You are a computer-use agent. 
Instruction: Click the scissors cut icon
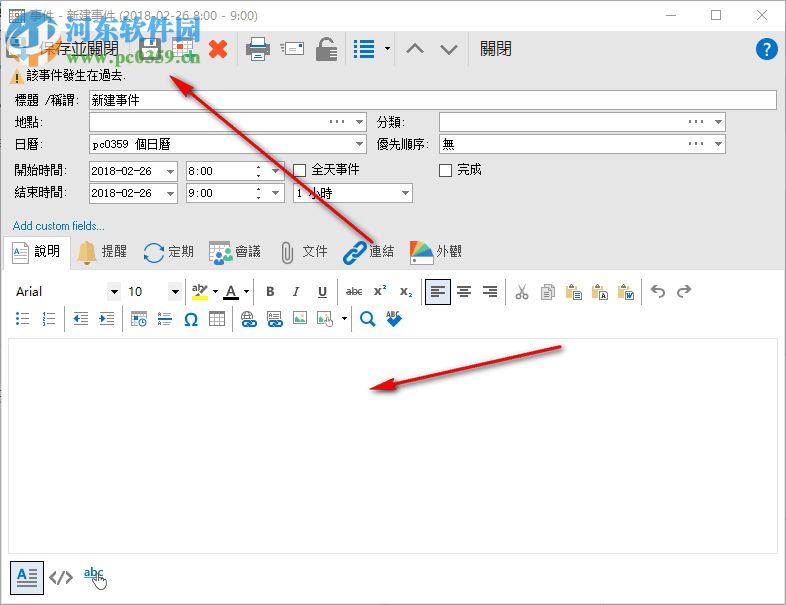[522, 292]
